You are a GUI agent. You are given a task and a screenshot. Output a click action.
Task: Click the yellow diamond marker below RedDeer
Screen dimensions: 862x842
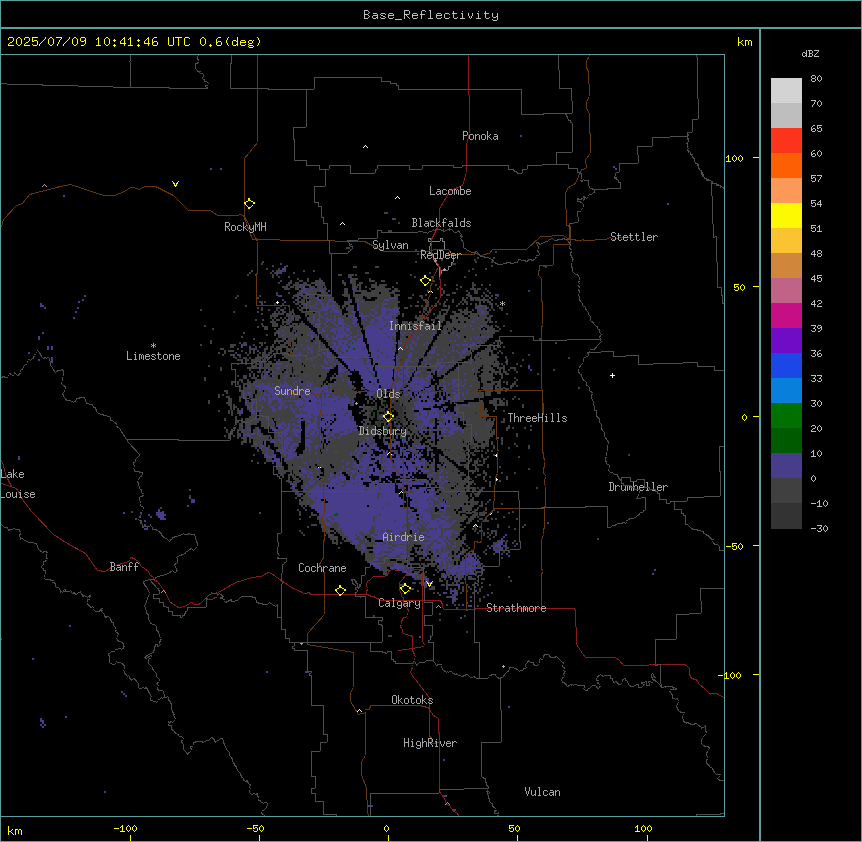point(425,281)
